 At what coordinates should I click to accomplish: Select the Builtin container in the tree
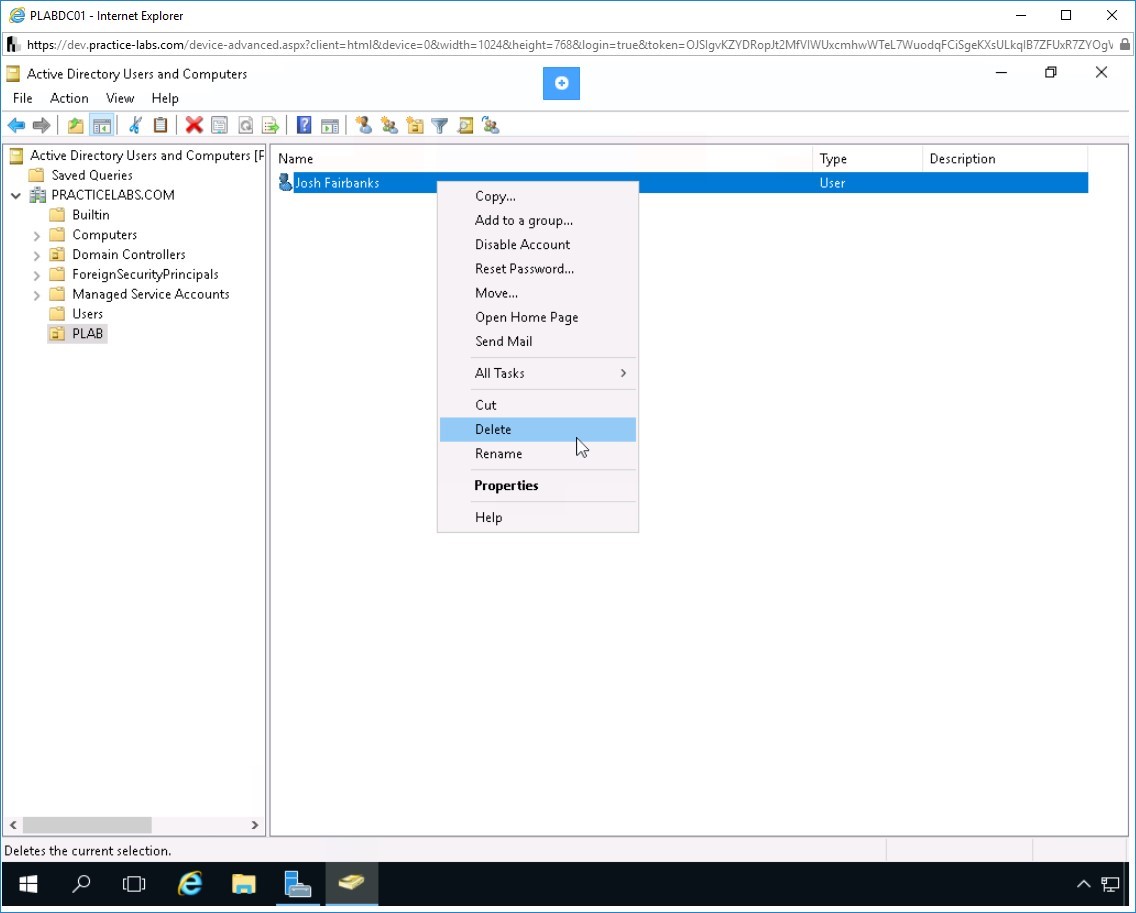[x=91, y=215]
